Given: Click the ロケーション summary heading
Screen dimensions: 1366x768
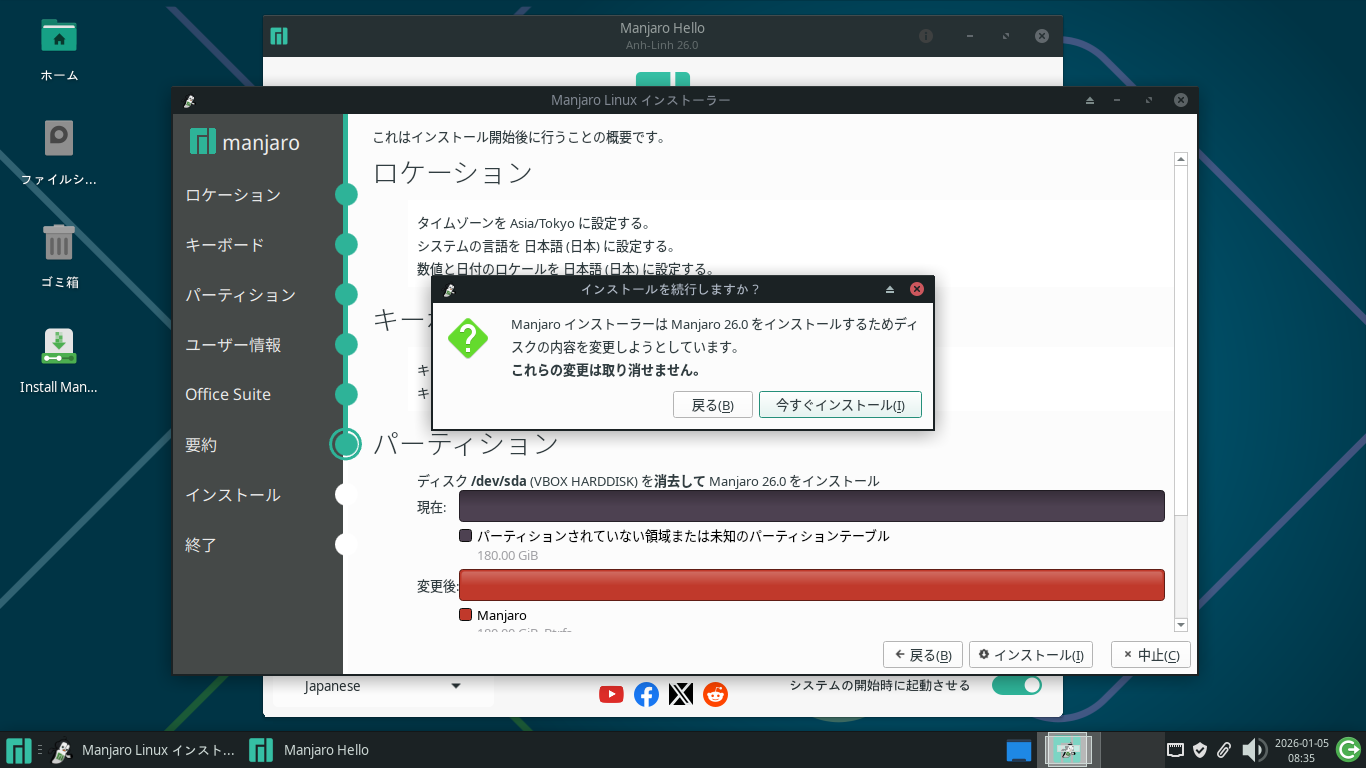Looking at the screenshot, I should point(452,173).
